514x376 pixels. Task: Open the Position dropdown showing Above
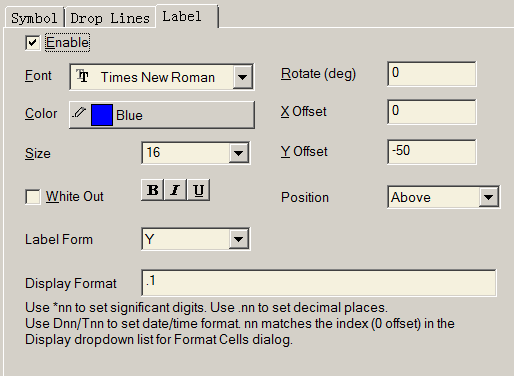488,197
